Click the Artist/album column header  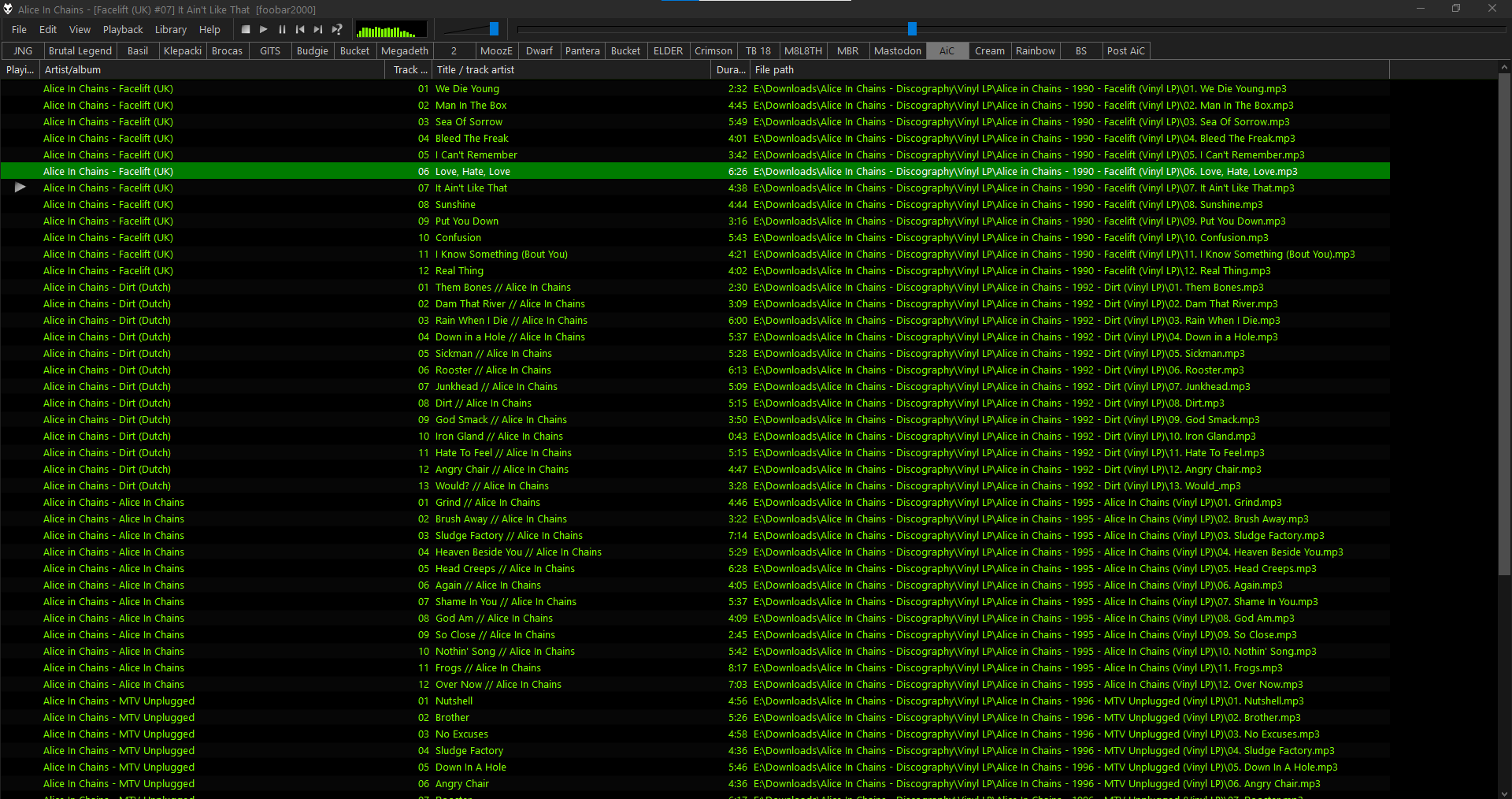coord(211,69)
